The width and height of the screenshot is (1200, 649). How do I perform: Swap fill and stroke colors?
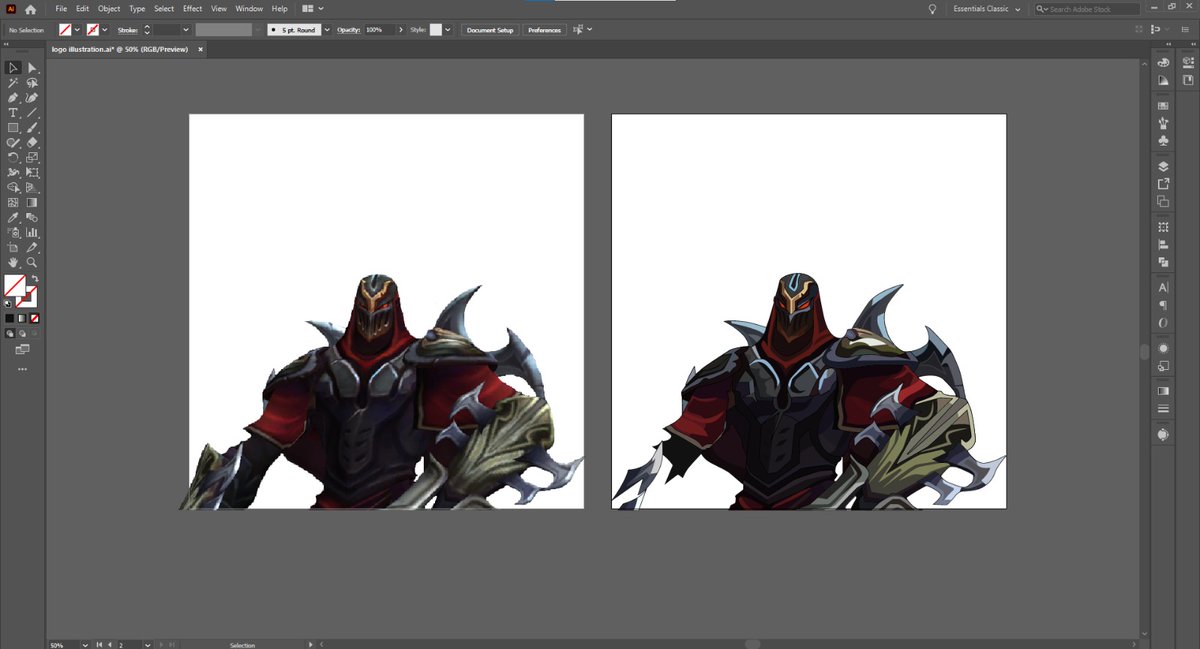click(x=34, y=279)
